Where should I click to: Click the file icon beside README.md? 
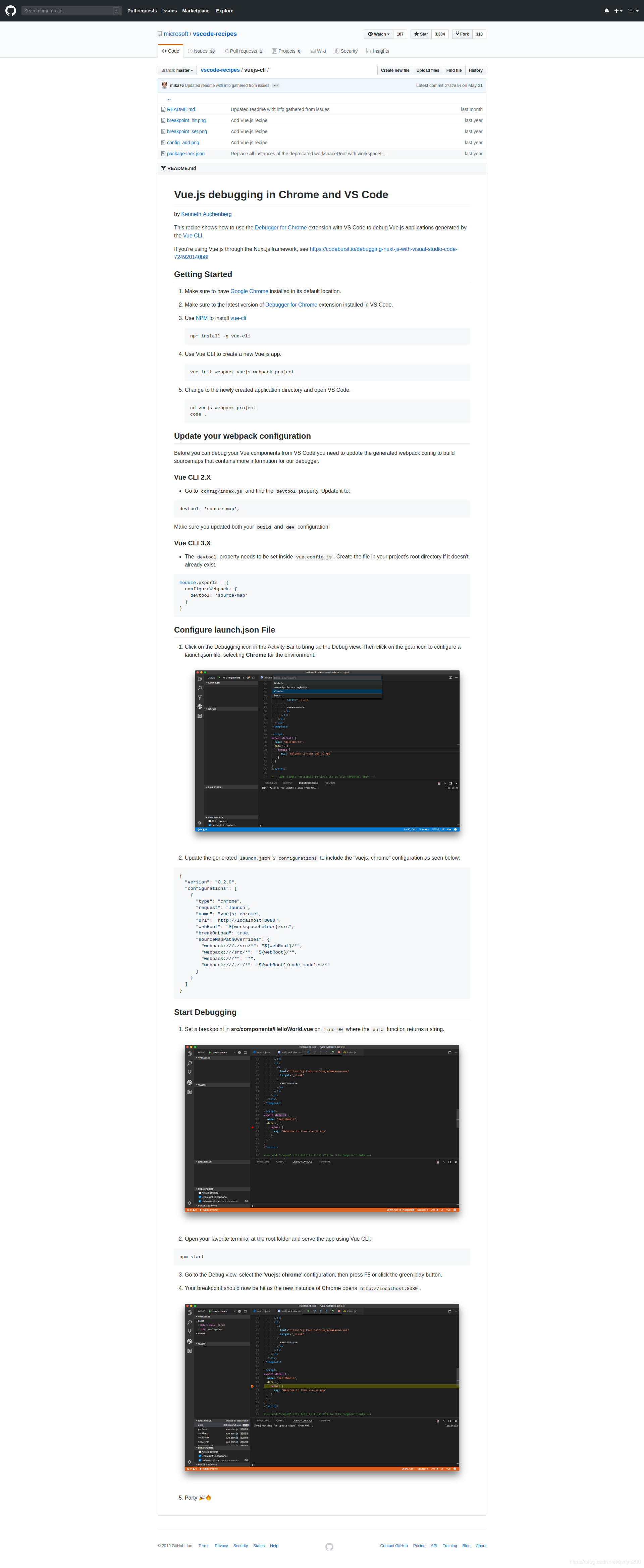pos(163,110)
